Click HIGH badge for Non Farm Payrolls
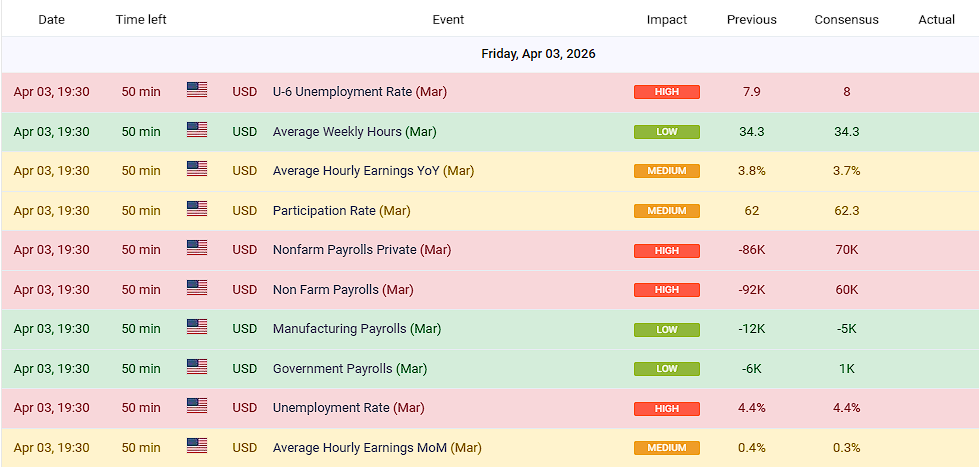Viewport: 979px width, 467px height. coord(667,290)
